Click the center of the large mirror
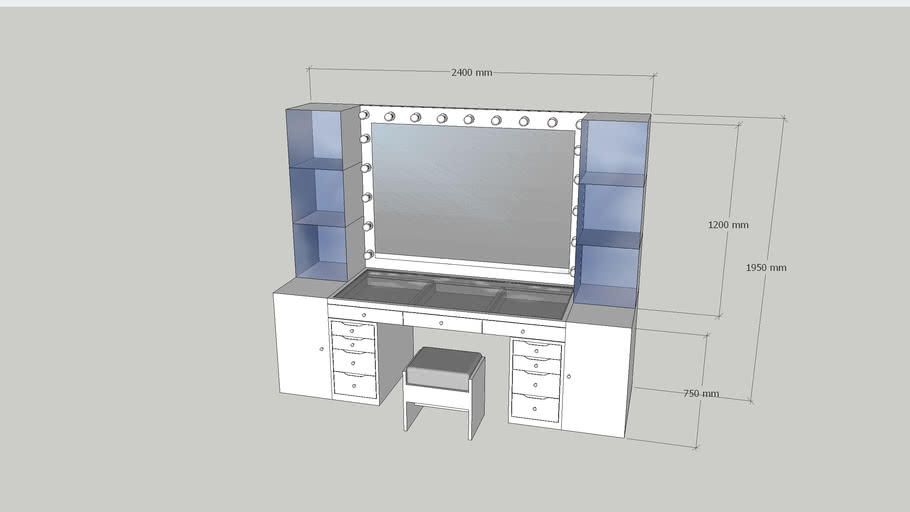 [x=471, y=194]
